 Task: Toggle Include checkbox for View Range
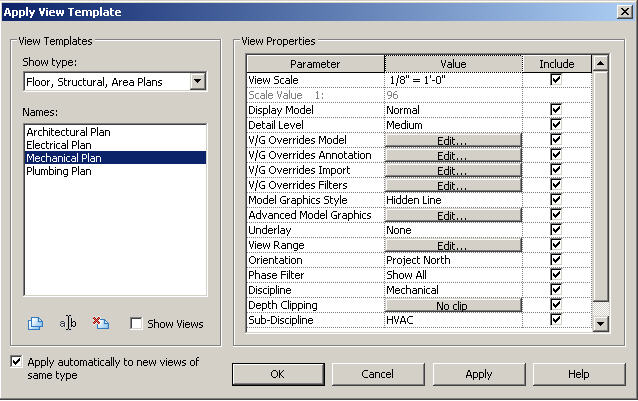556,245
